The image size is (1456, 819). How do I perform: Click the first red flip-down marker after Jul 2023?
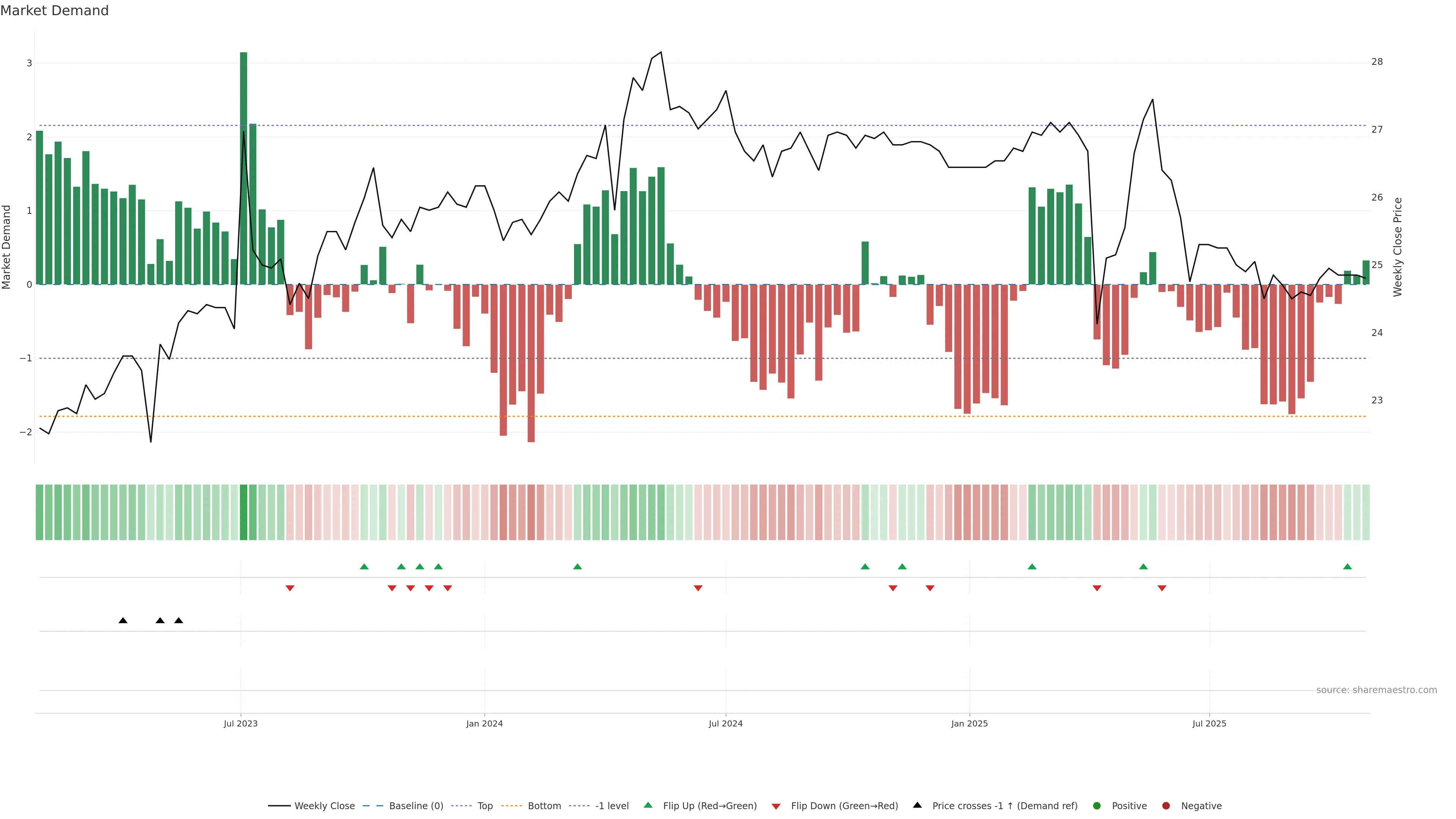tap(290, 588)
